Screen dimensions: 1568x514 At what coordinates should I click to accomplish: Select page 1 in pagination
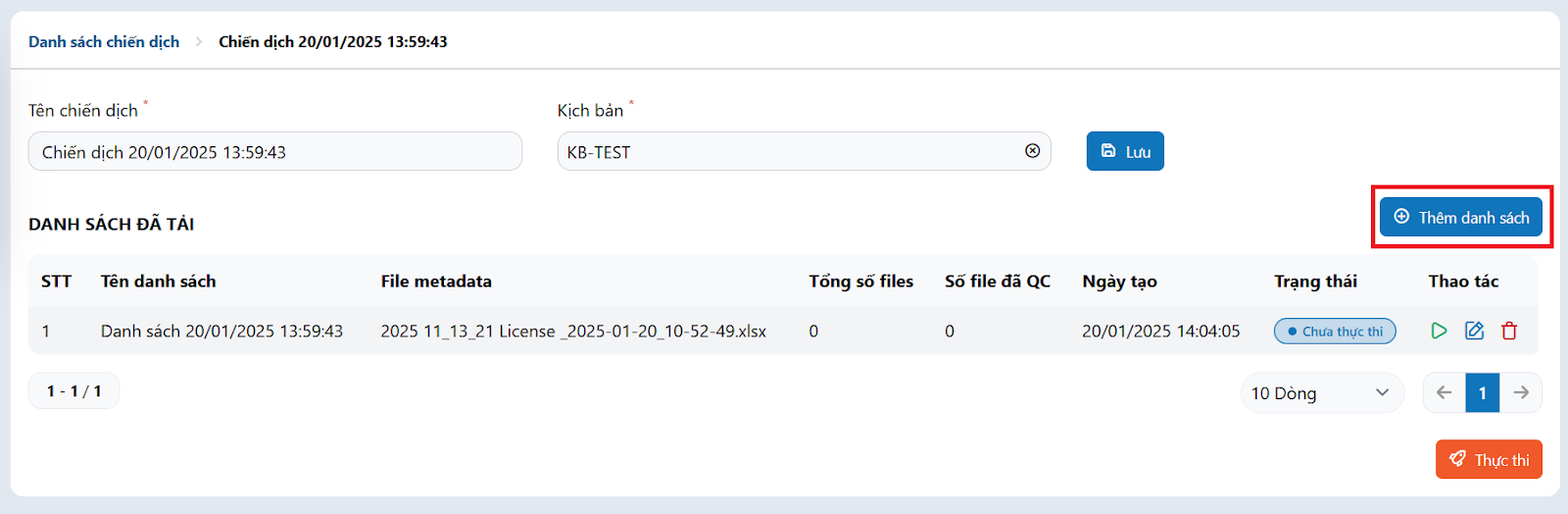(x=1483, y=392)
